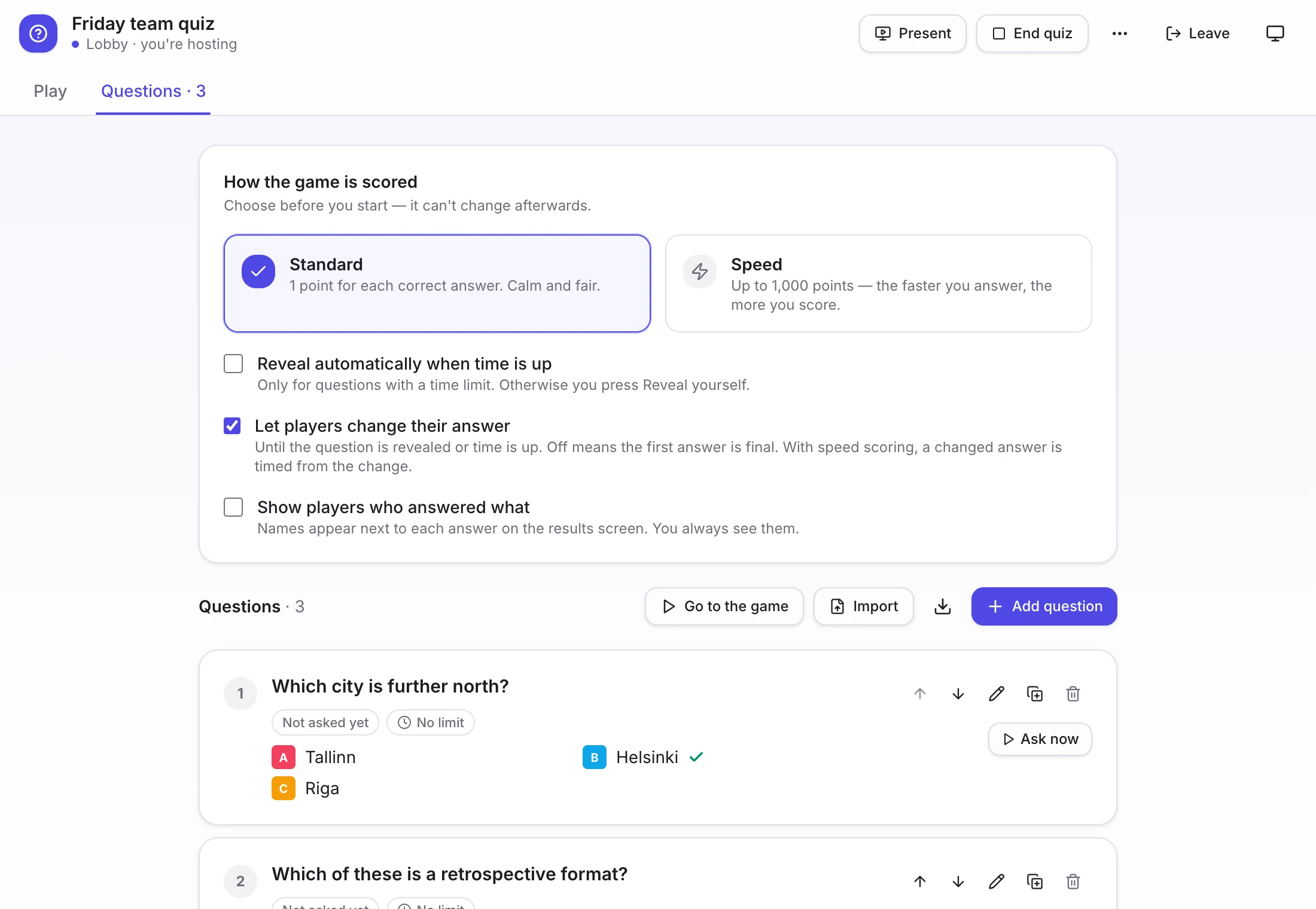Click answer C Riga
The width and height of the screenshot is (1316, 909).
(x=306, y=788)
